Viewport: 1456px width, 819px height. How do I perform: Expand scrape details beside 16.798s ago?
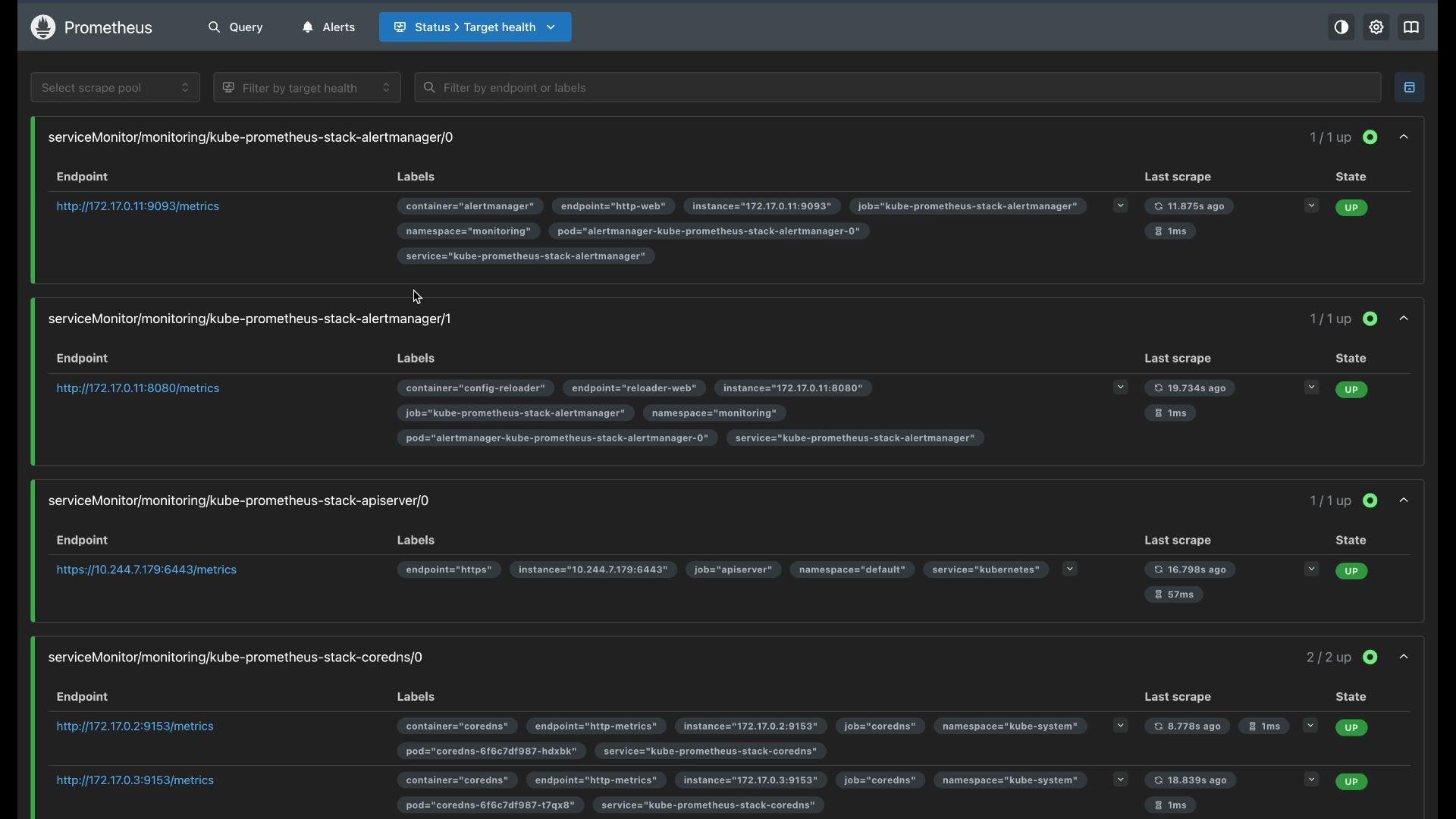[1312, 570]
